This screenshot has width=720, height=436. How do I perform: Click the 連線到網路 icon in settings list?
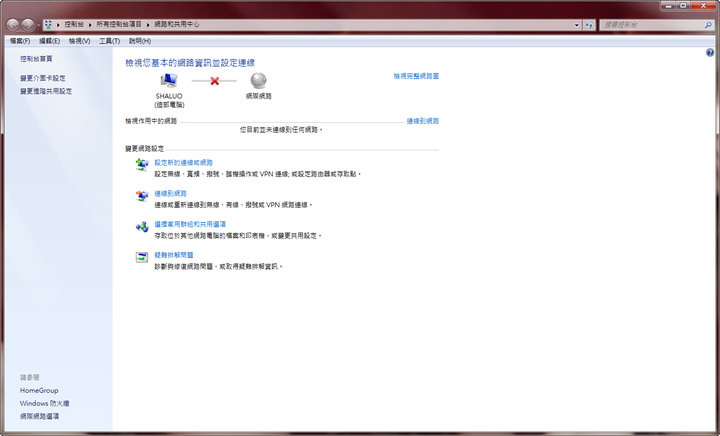[x=142, y=196]
